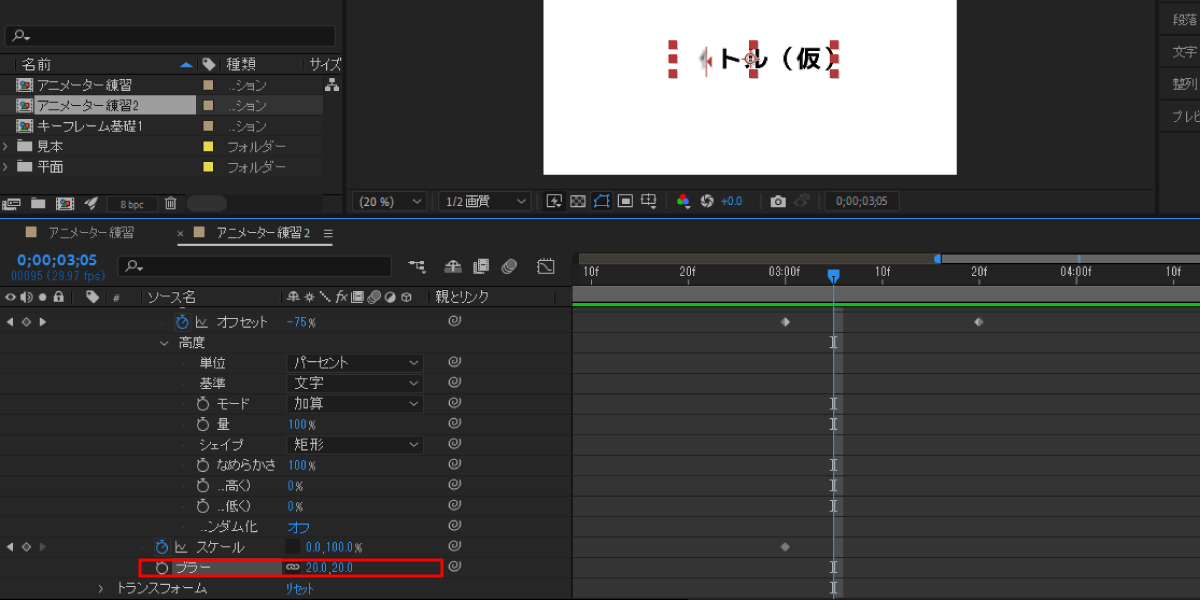Toggle mask and shape path visibility icon
Viewport: 1200px width, 600px height.
coord(601,201)
